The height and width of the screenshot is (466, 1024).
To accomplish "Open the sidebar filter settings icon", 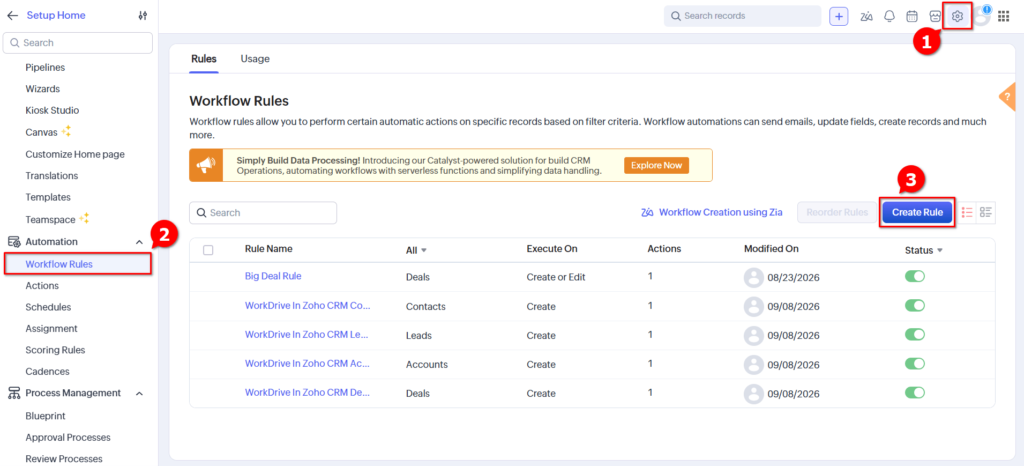I will [143, 15].
